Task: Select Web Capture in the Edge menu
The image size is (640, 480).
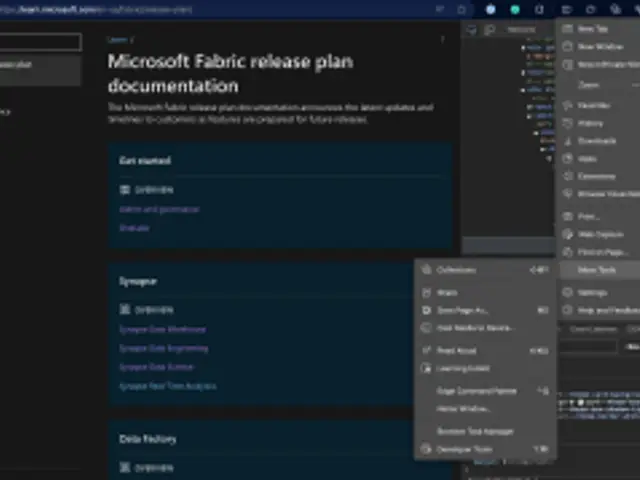Action: 600,234
